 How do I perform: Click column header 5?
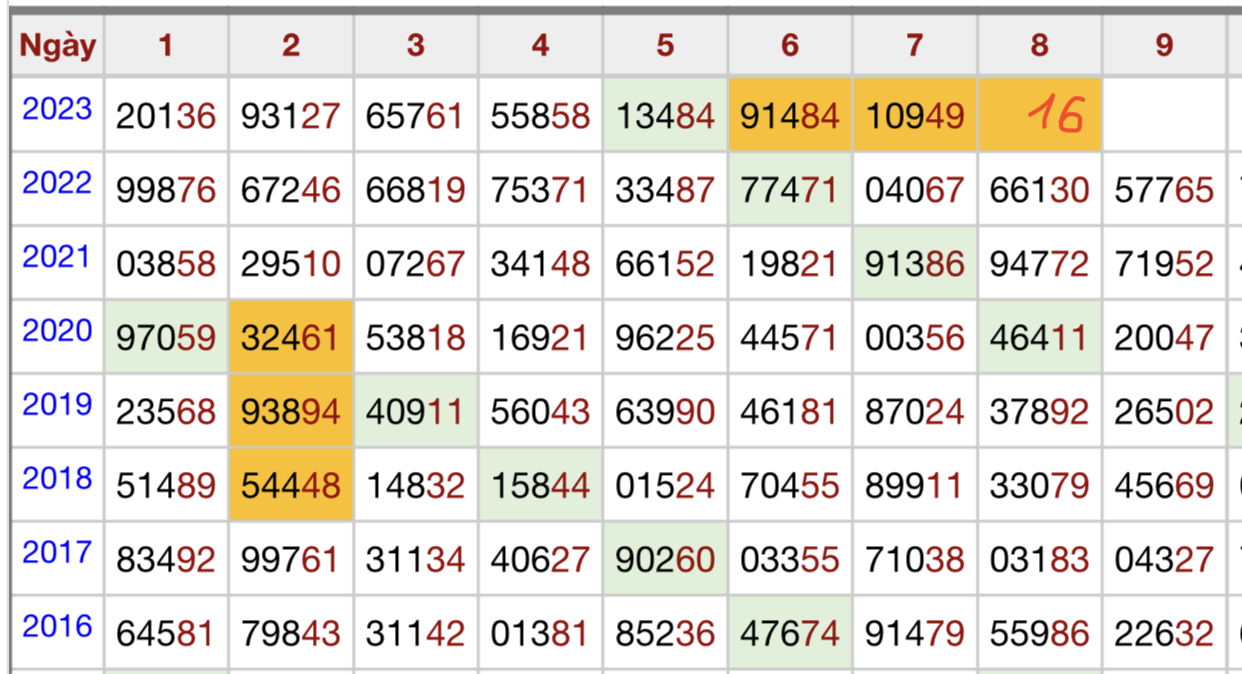[x=665, y=46]
